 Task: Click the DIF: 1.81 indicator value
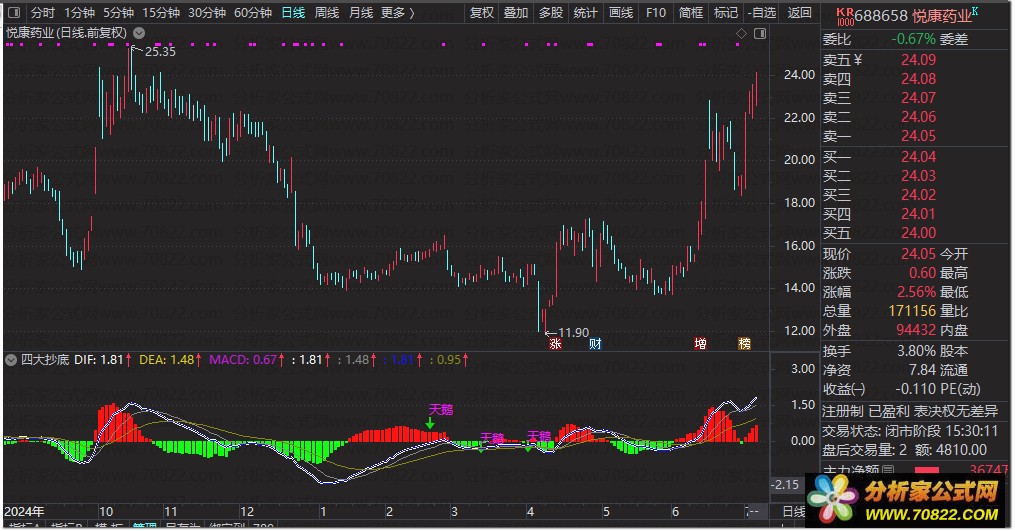(x=99, y=359)
